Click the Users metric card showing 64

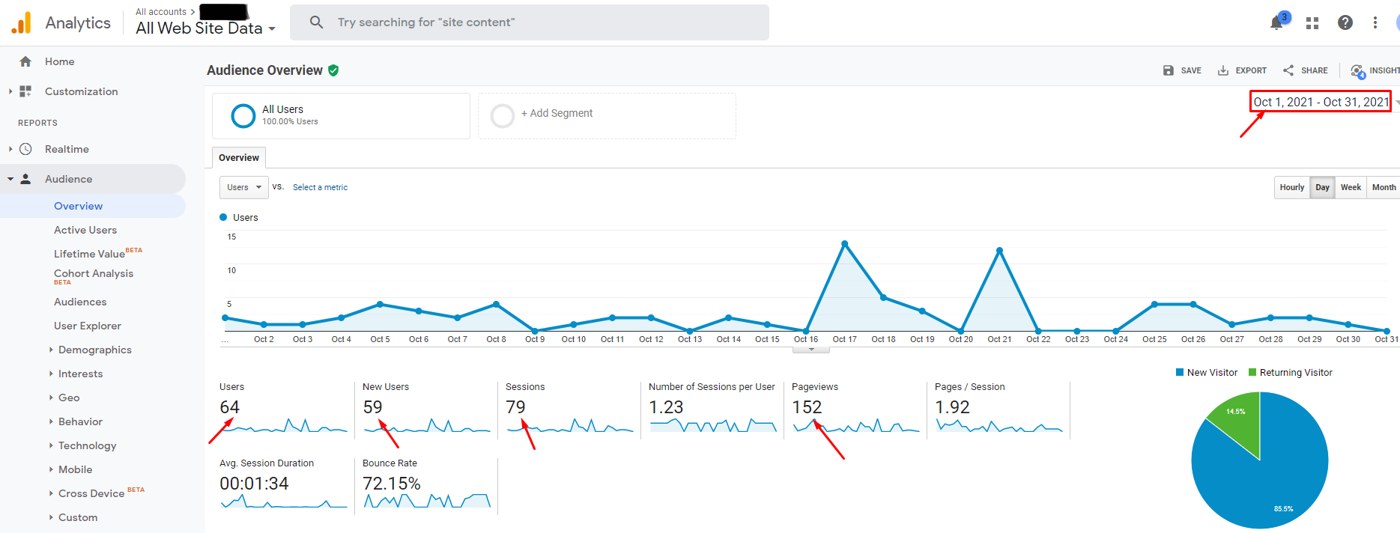(x=283, y=409)
